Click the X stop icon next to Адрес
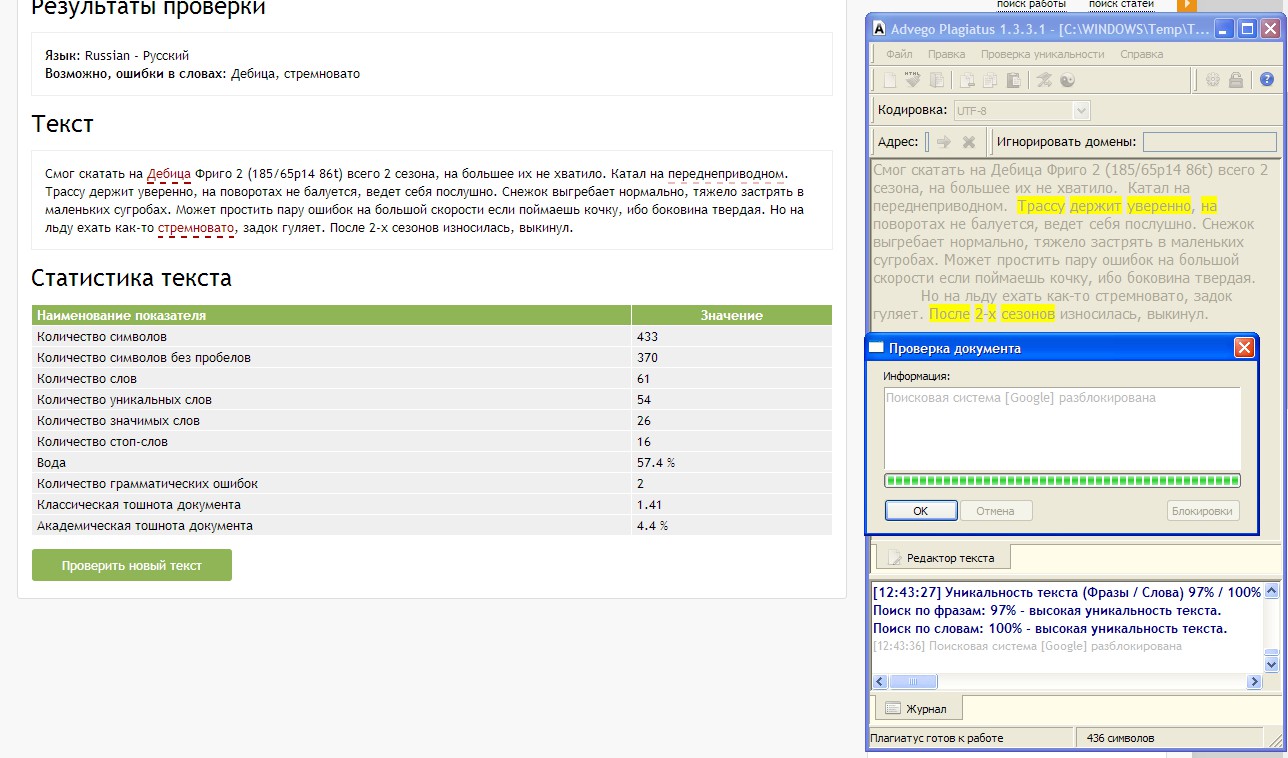 968,142
